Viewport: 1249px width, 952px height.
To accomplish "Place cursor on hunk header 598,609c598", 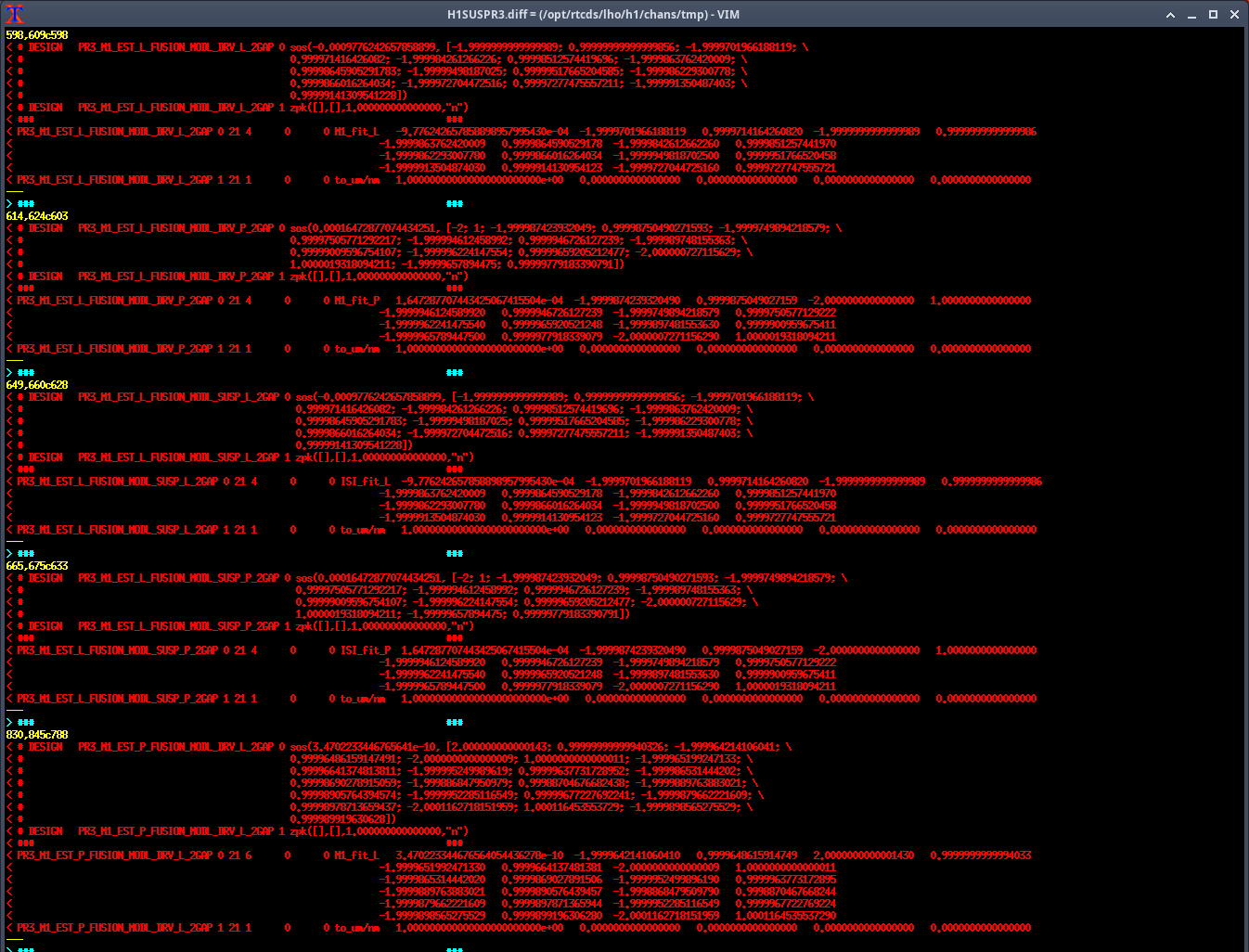I will tap(37, 35).
